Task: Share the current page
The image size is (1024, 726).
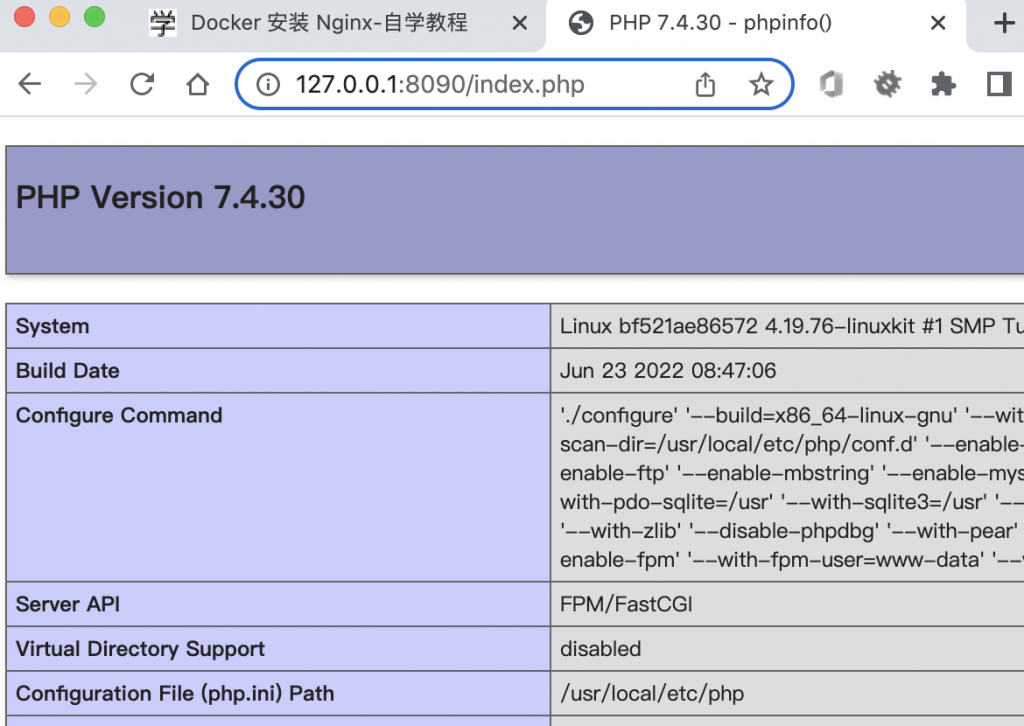Action: (x=705, y=84)
